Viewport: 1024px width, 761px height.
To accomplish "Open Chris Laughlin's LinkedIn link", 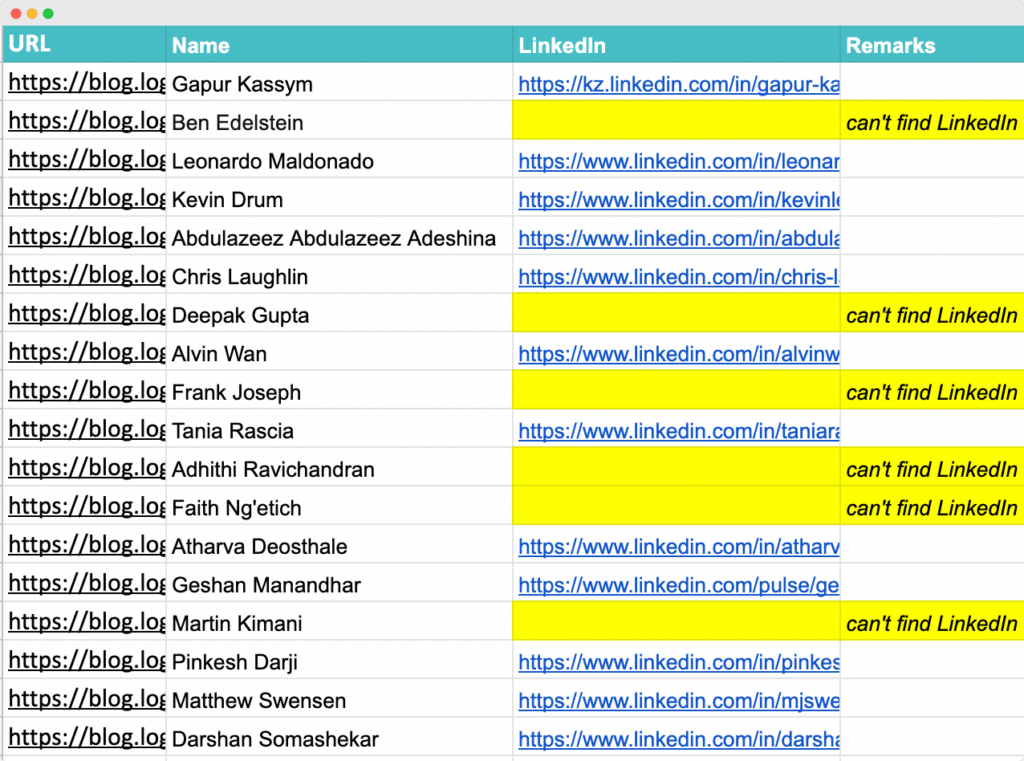I will pyautogui.click(x=679, y=277).
